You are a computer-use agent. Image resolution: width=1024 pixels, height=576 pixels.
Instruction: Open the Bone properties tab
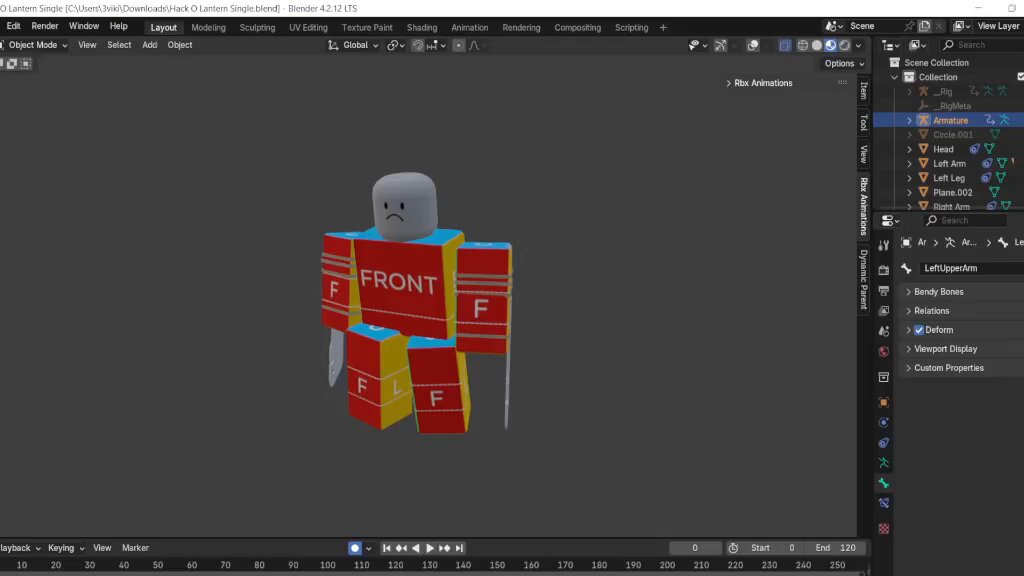coord(884,483)
